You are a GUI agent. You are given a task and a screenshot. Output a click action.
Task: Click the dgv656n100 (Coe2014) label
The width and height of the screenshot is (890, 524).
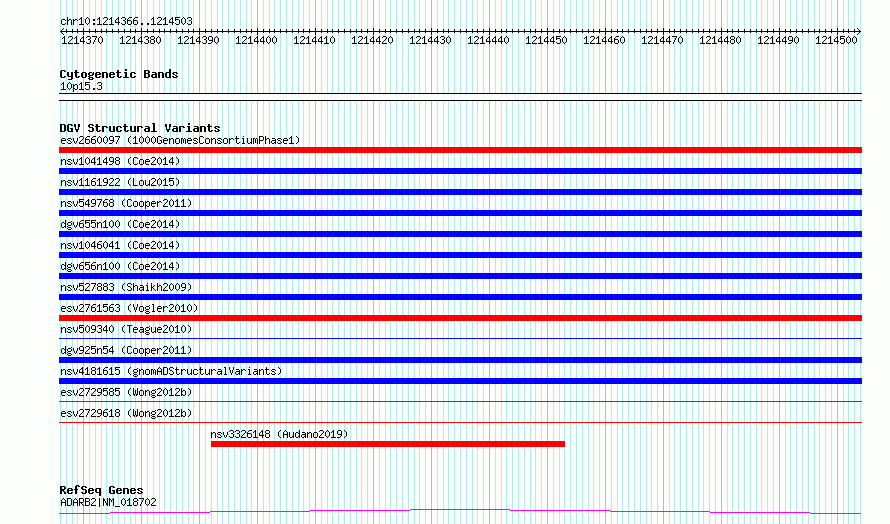120,266
